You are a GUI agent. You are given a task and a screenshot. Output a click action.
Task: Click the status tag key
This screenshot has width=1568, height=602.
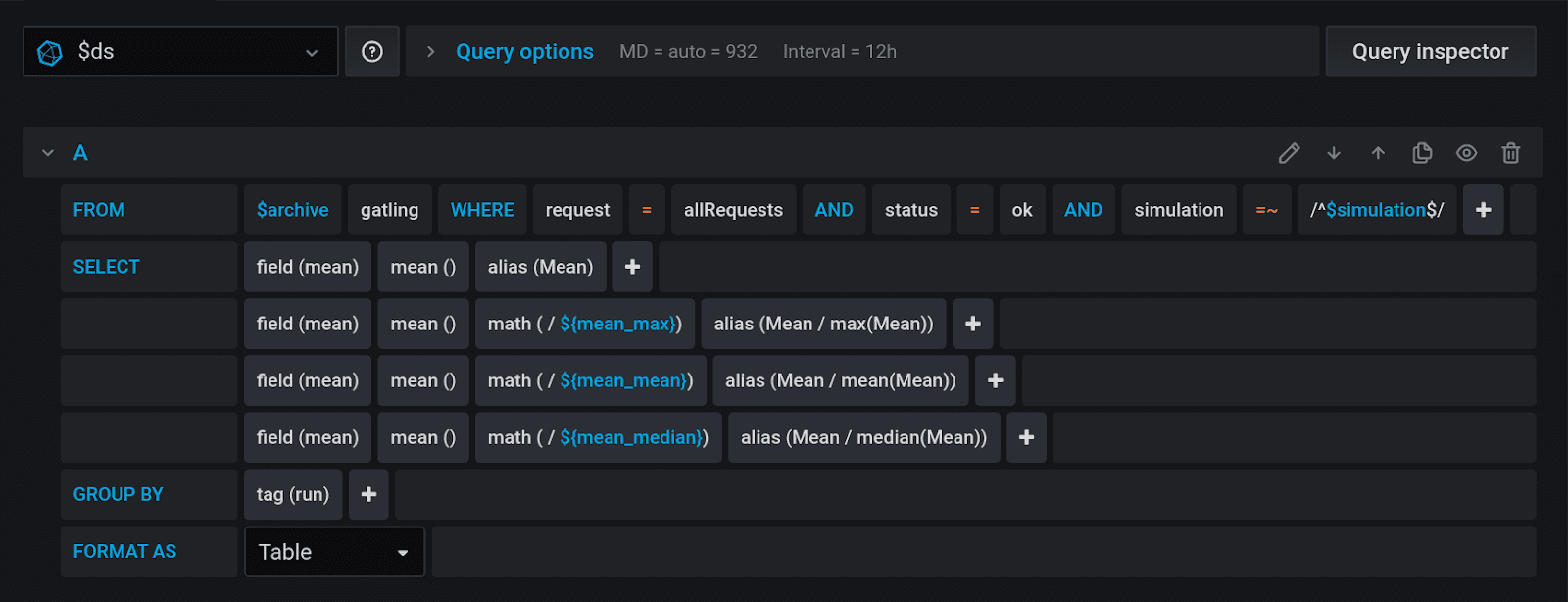click(x=911, y=210)
